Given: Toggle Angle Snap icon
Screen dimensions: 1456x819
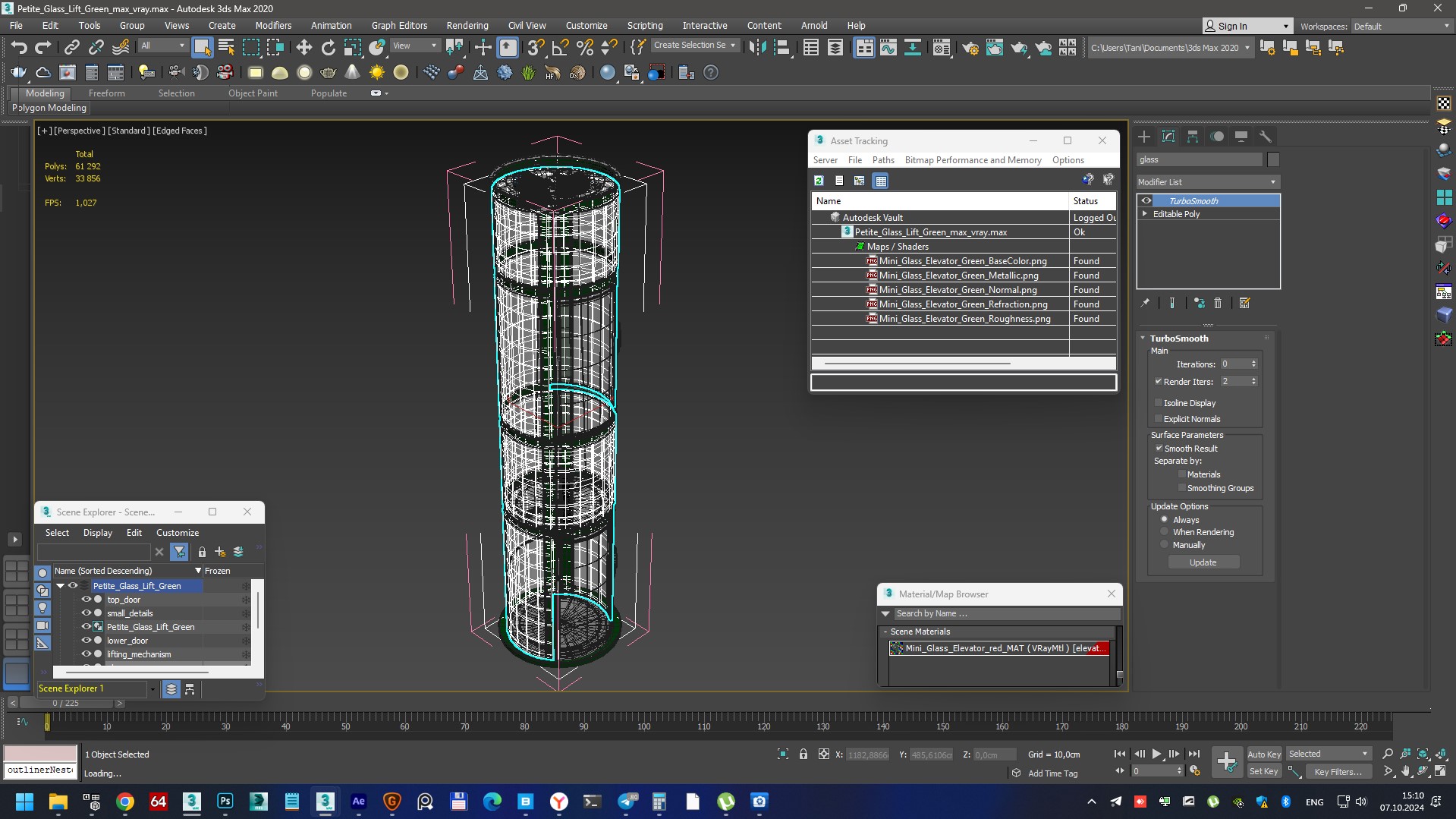Looking at the screenshot, I should pos(560,47).
